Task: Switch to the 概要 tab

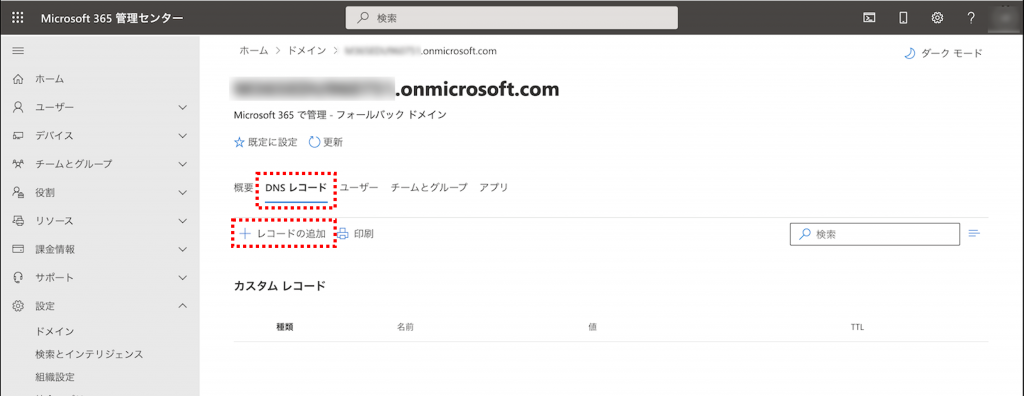Action: tap(243, 188)
